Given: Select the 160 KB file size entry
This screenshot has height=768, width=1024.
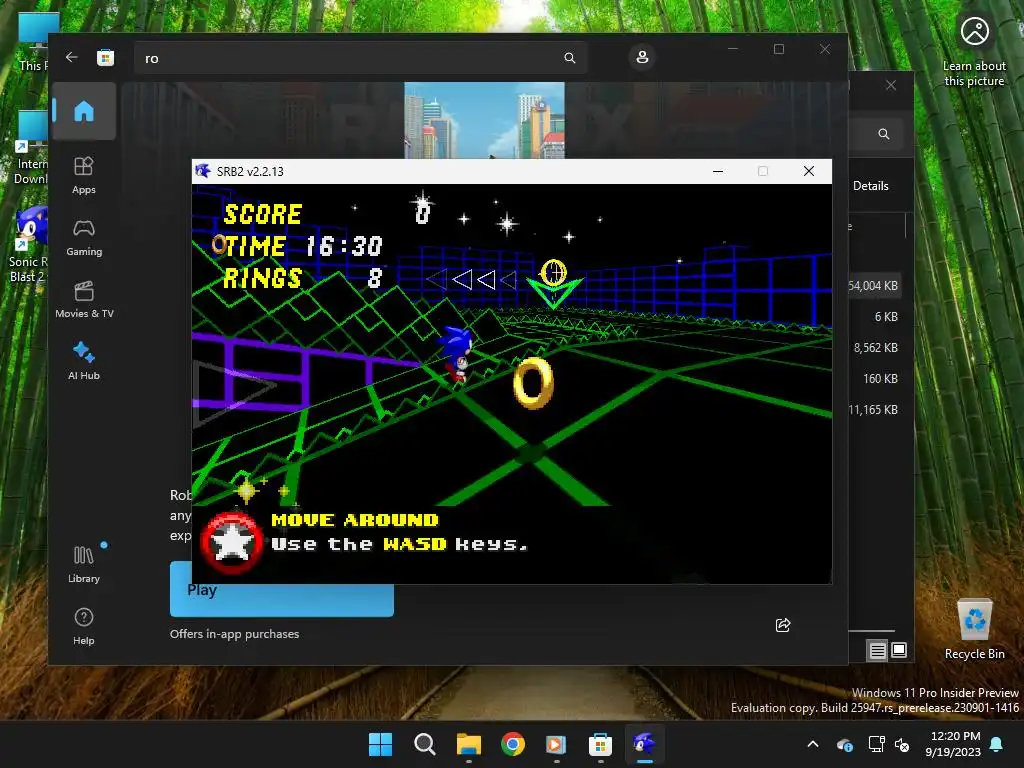Looking at the screenshot, I should coord(880,379).
